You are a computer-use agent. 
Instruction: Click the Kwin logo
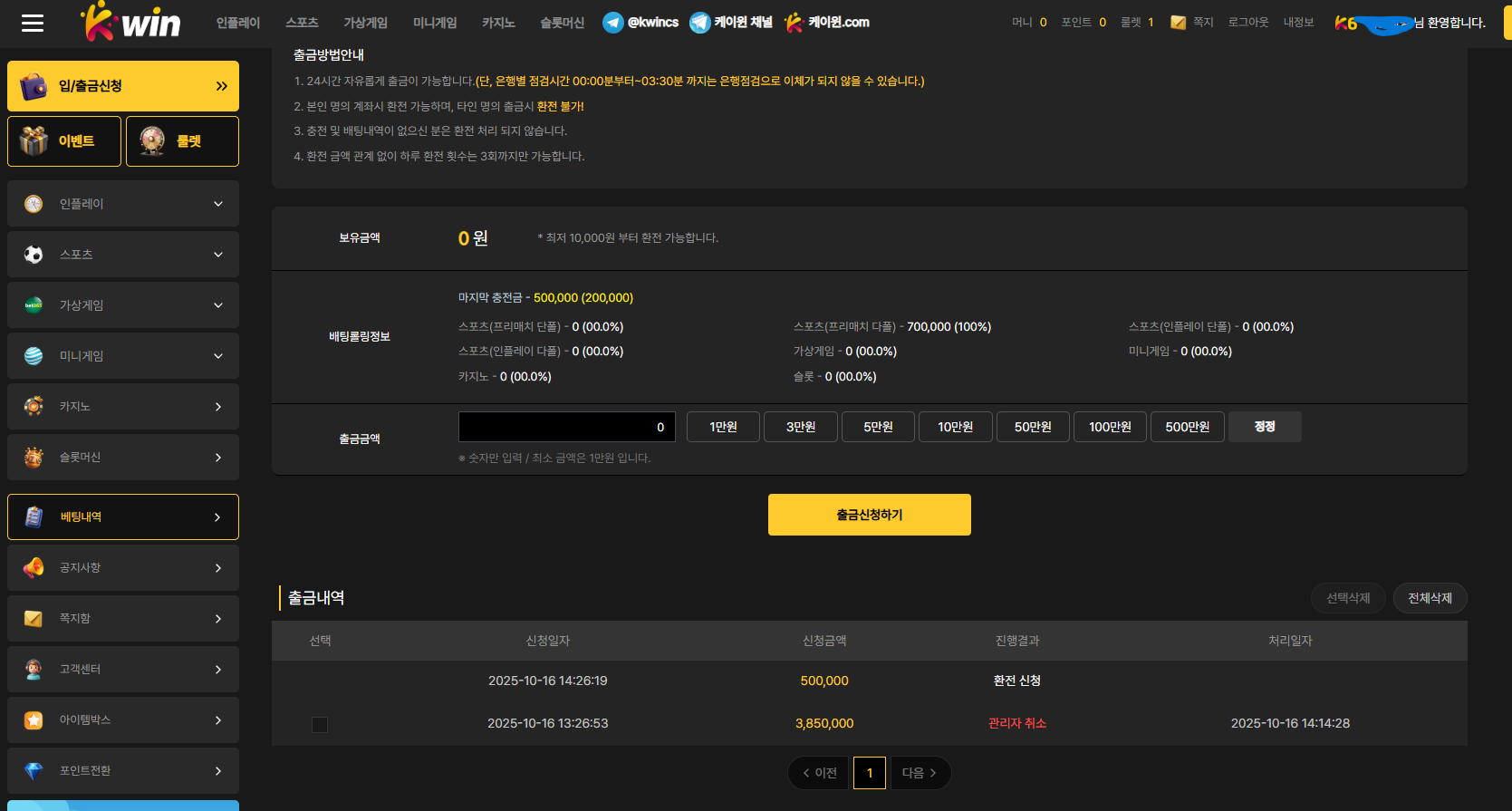point(131,23)
